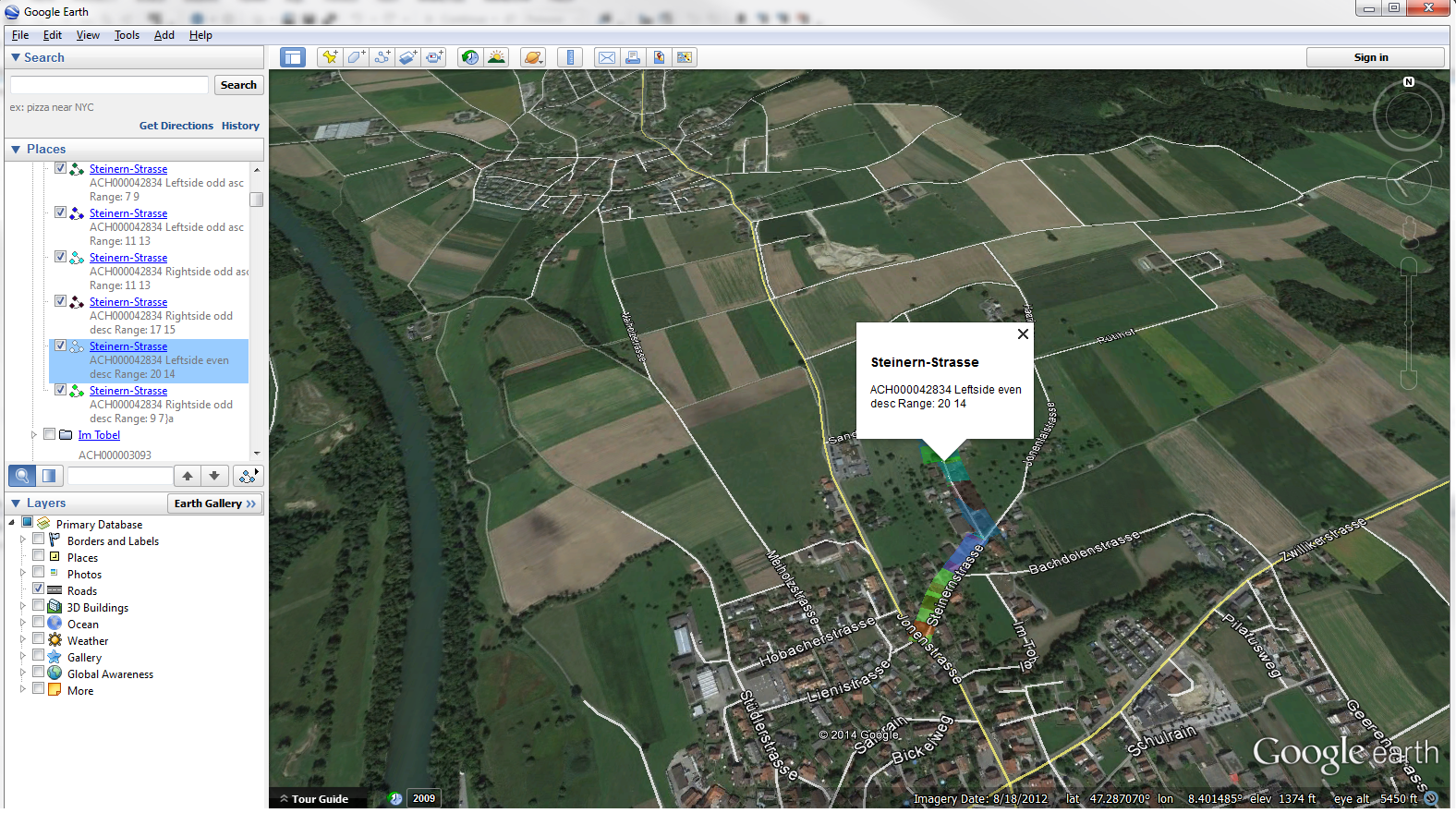Show historical imagery clock icon
This screenshot has height=813, width=1456.
tap(470, 57)
